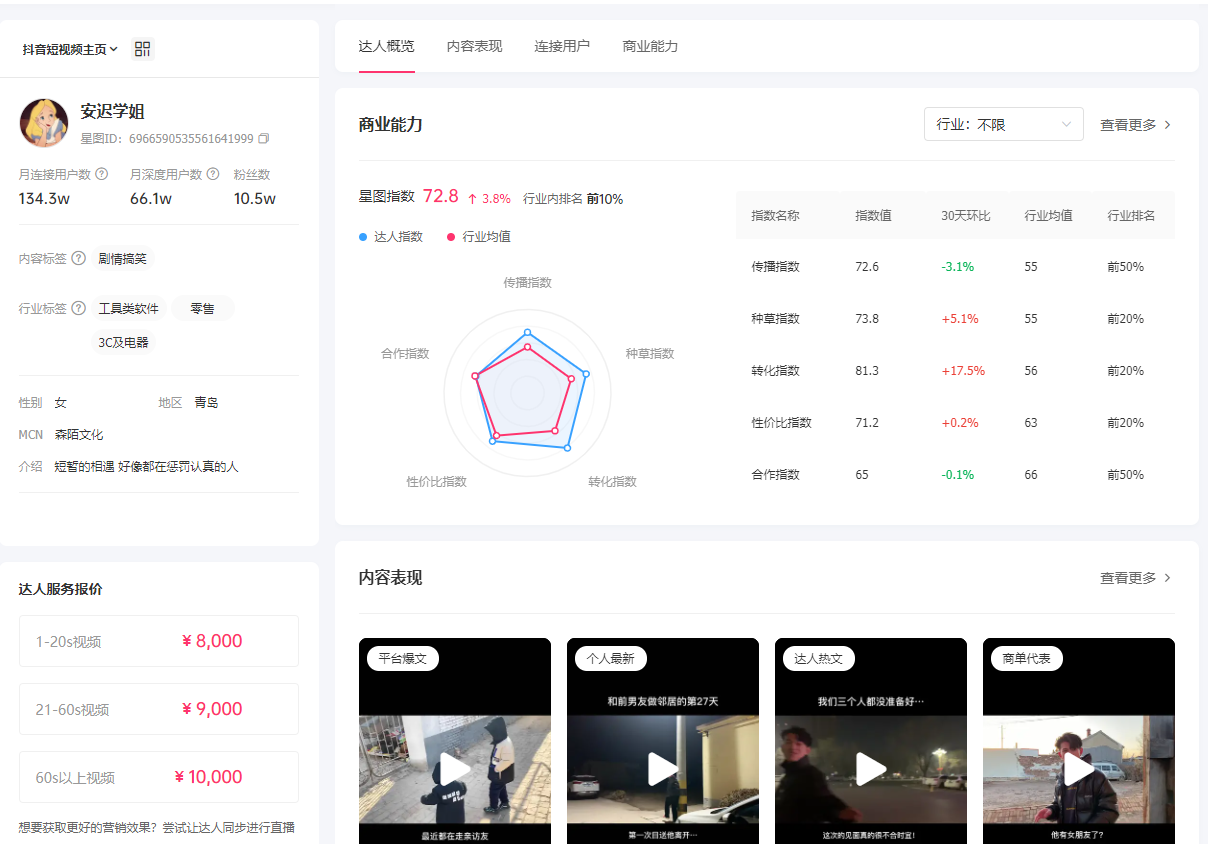Toggle 行业均值 legend series

(479, 237)
